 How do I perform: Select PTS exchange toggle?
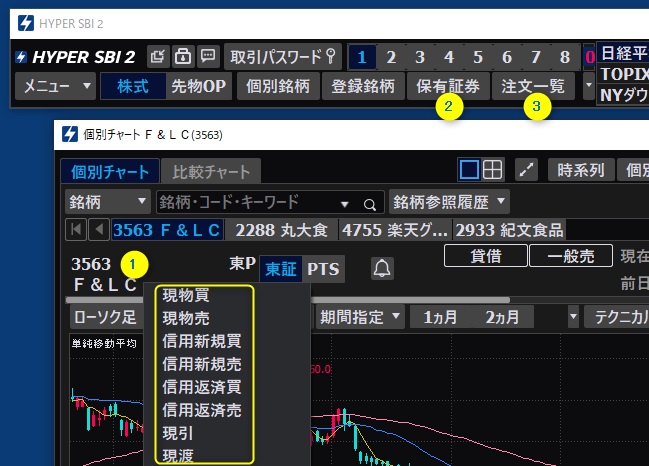pos(323,269)
